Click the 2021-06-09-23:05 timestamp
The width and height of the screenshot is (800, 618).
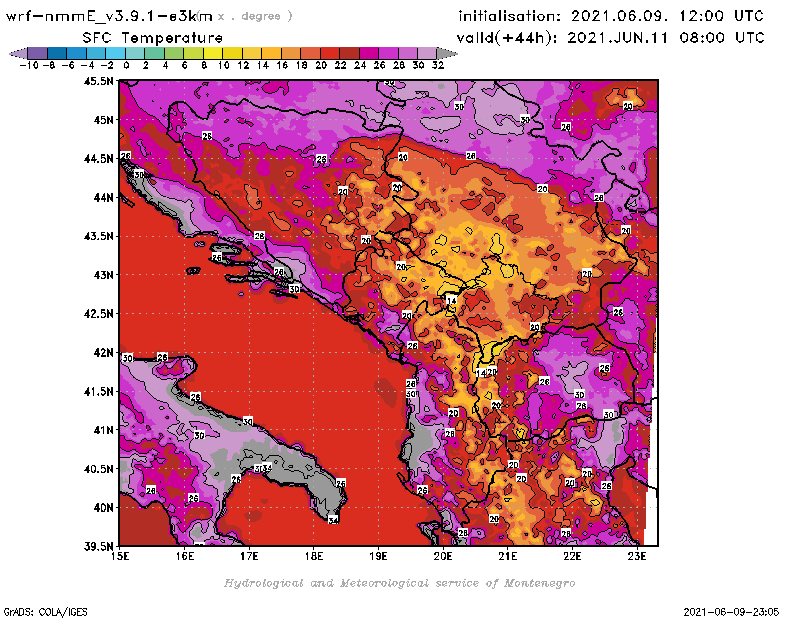pyautogui.click(x=731, y=612)
